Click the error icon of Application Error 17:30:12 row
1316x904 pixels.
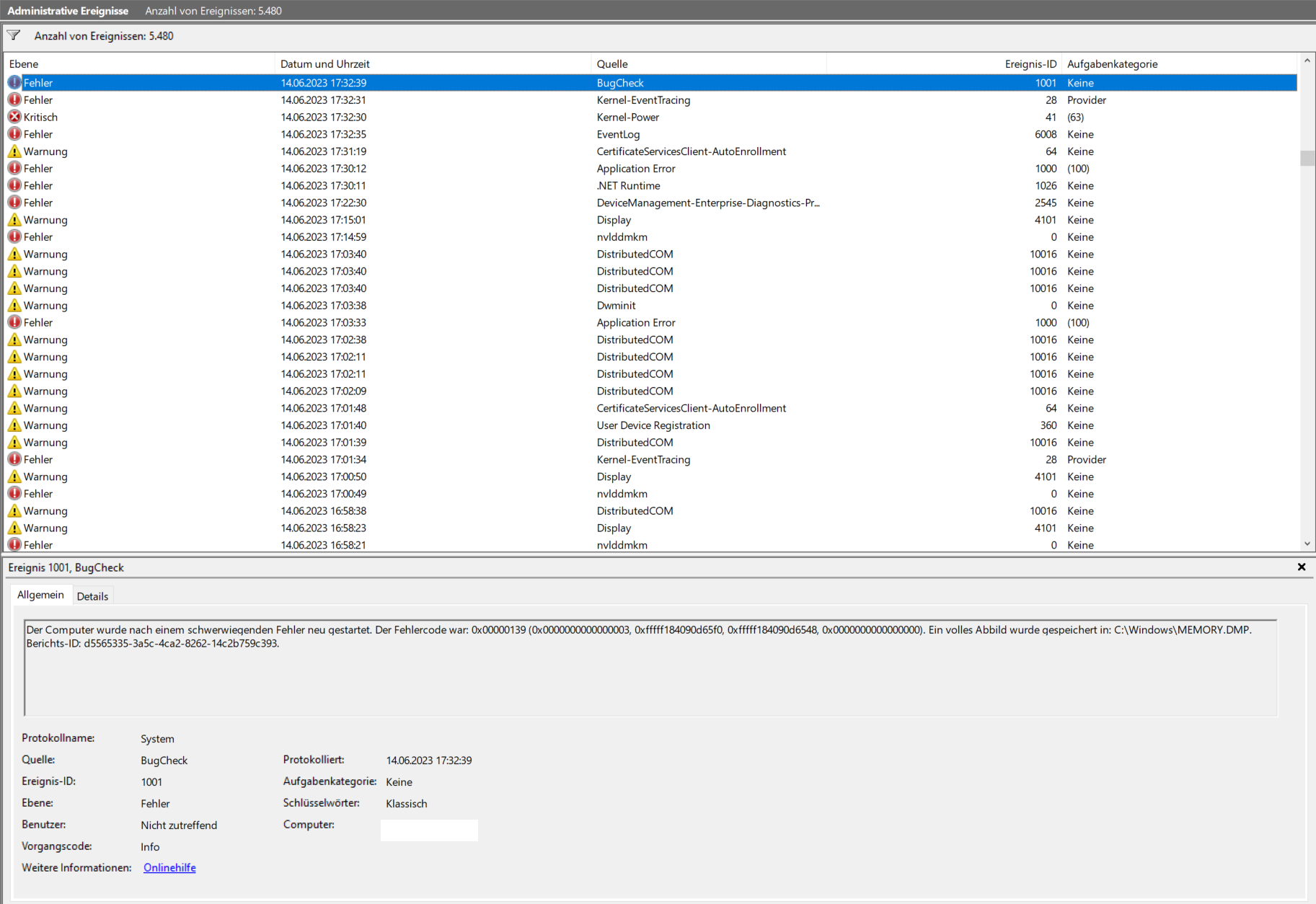[14, 169]
